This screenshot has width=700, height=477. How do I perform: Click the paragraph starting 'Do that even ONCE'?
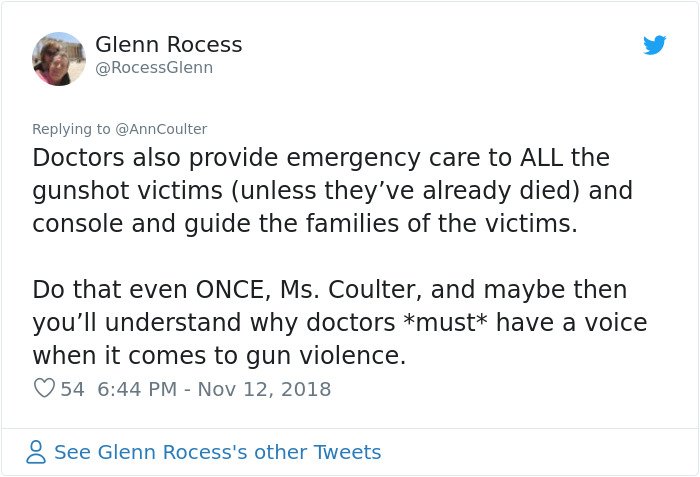340,322
